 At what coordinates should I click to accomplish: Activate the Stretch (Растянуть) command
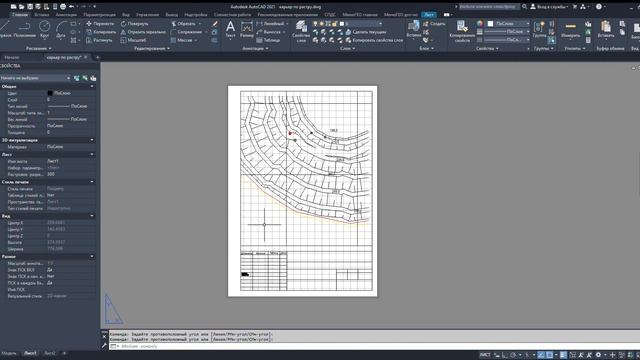point(99,40)
